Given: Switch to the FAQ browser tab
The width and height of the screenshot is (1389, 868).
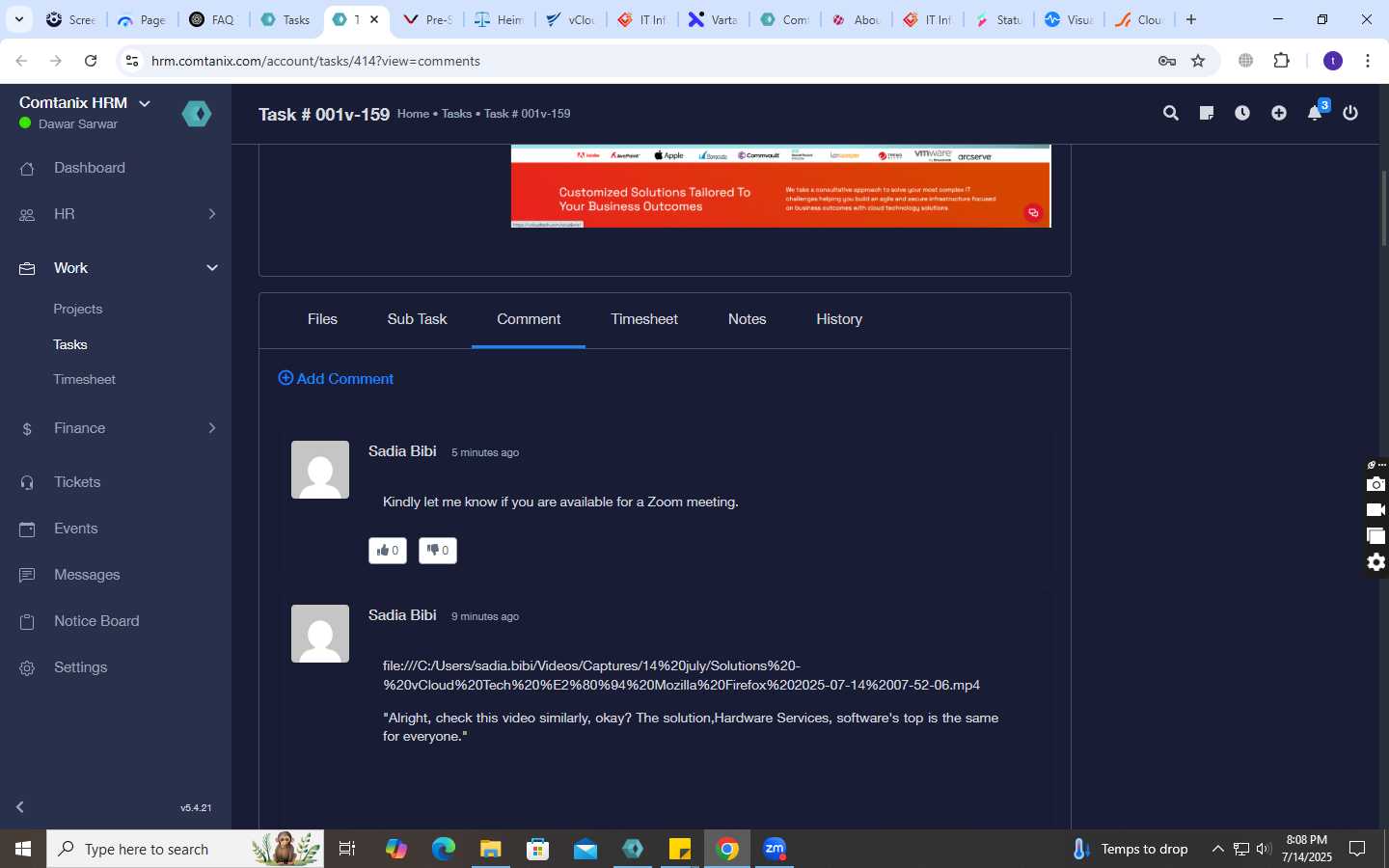Looking at the screenshot, I should tap(212, 19).
